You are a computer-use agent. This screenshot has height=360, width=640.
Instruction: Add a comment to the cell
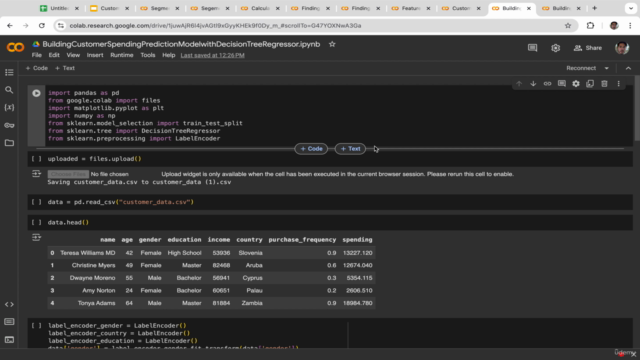click(562, 84)
